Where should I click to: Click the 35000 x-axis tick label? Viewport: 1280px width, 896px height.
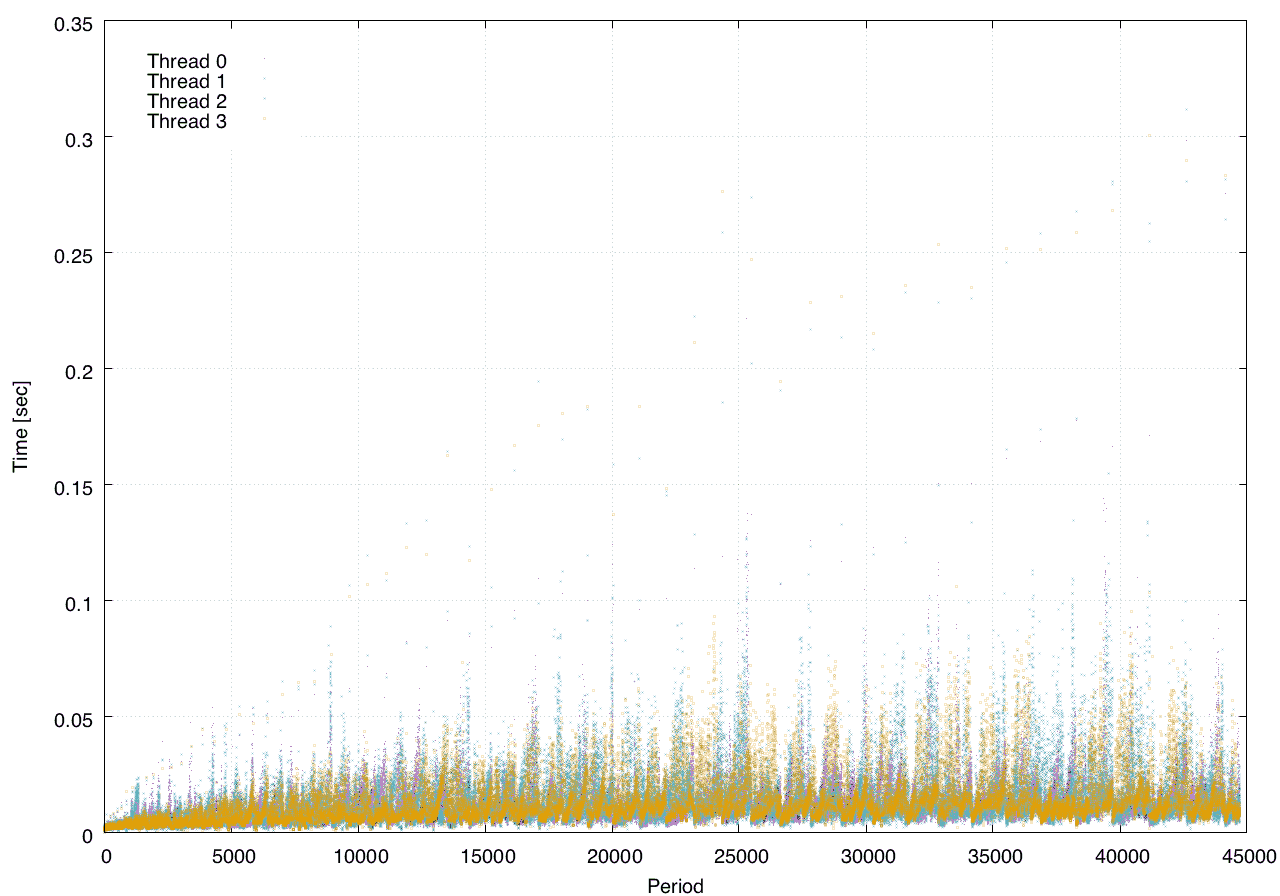coord(992,856)
